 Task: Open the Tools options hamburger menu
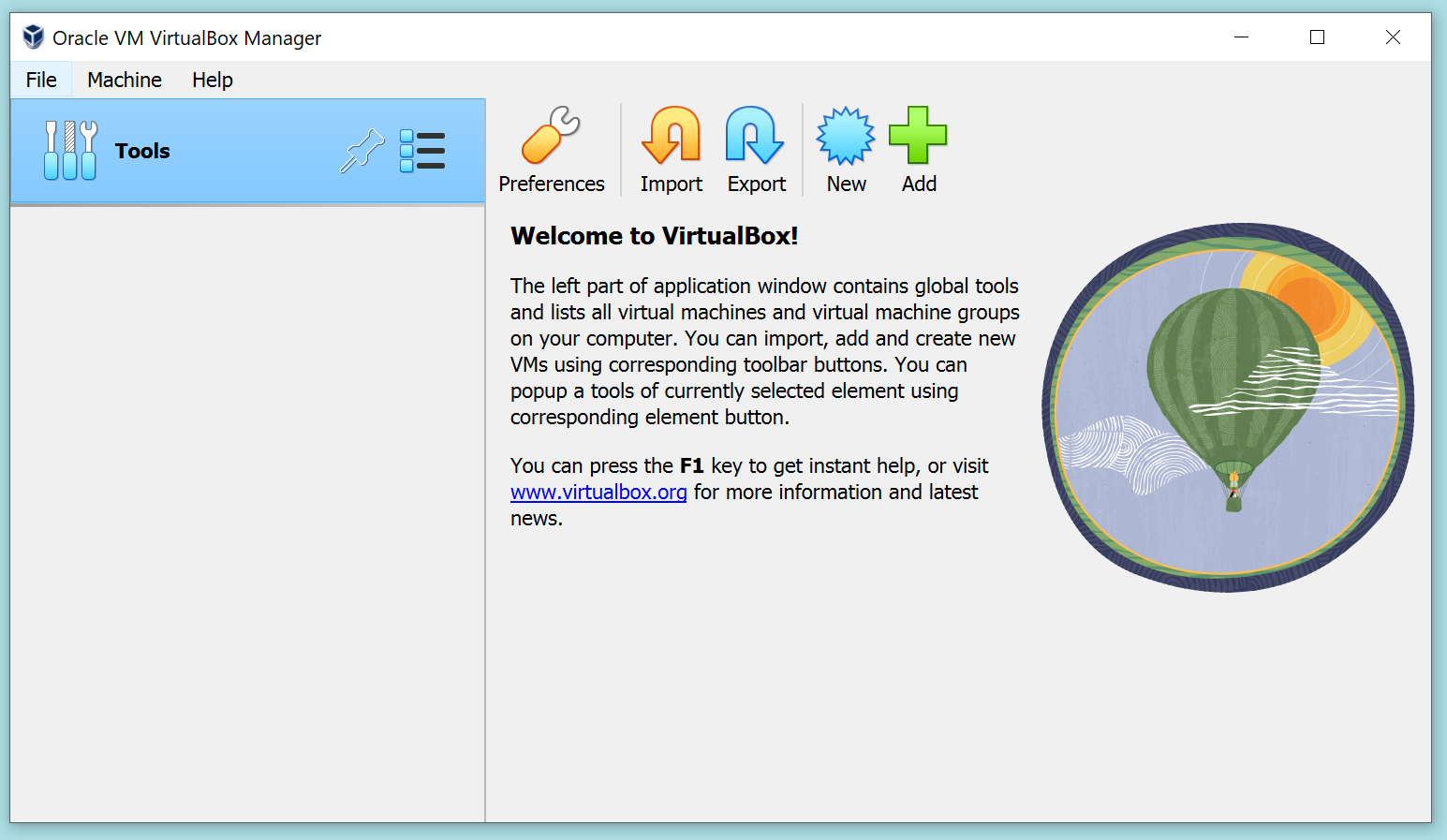[423, 150]
